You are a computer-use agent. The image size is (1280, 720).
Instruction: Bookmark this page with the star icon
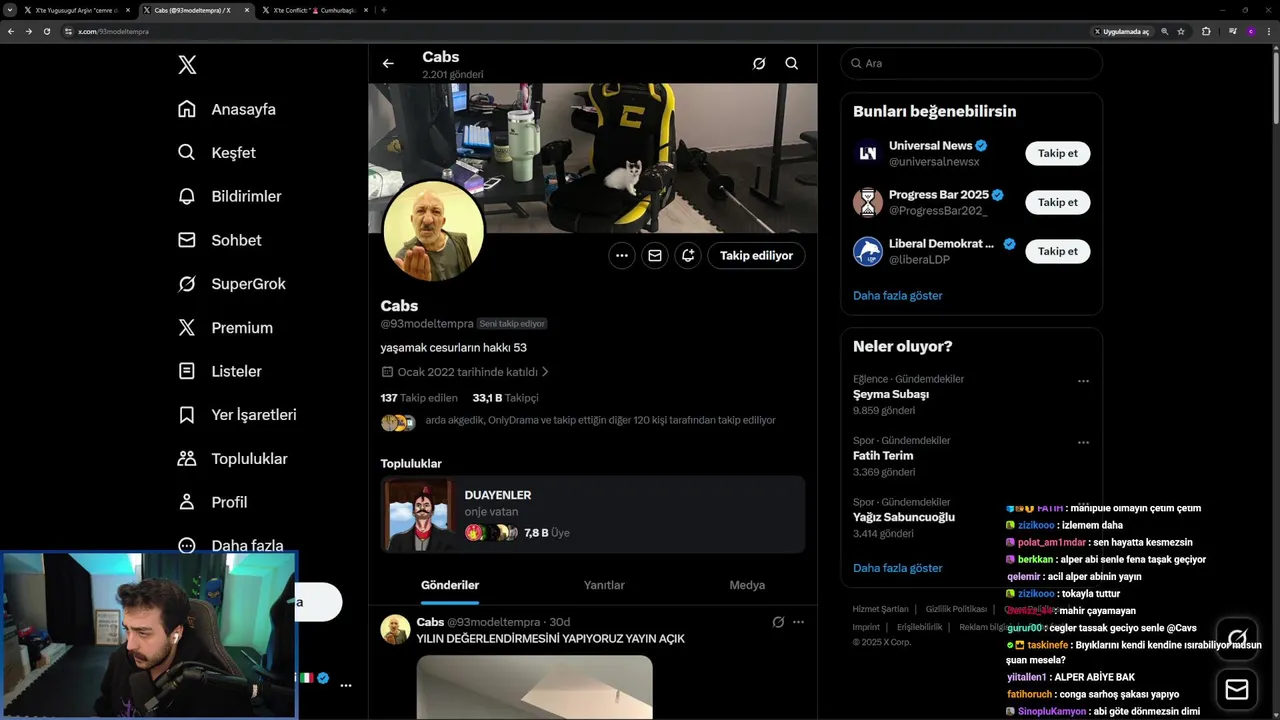1181,31
